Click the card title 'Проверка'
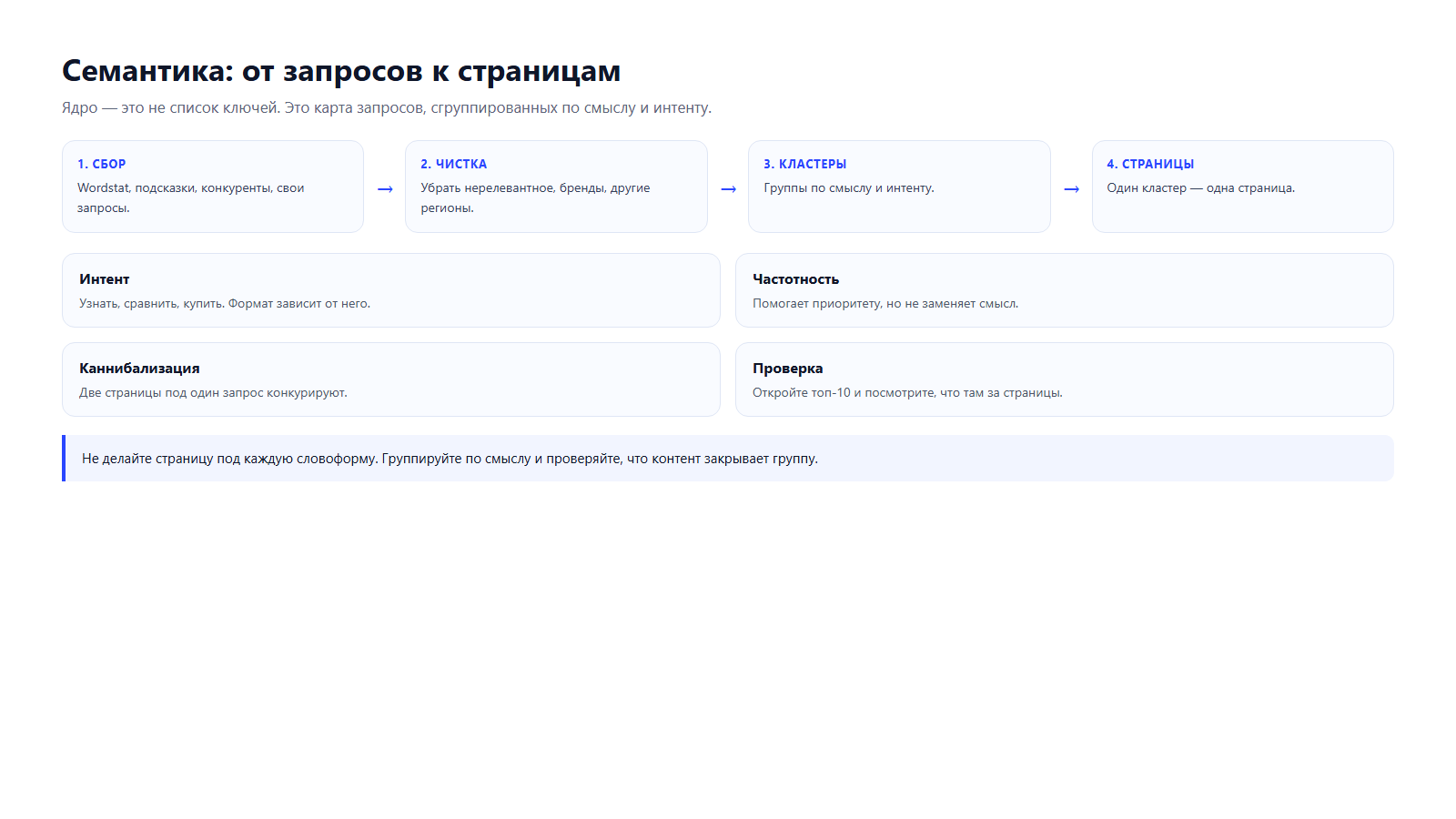The image size is (1456, 819). tap(788, 369)
